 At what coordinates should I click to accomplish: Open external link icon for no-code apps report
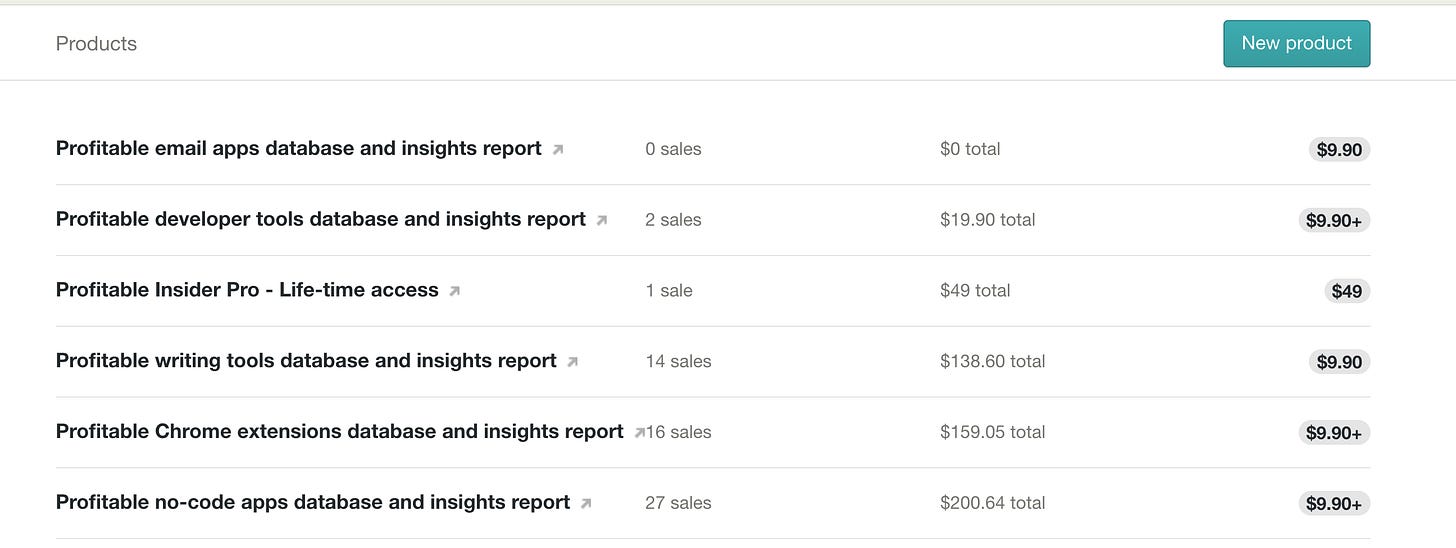coord(586,504)
